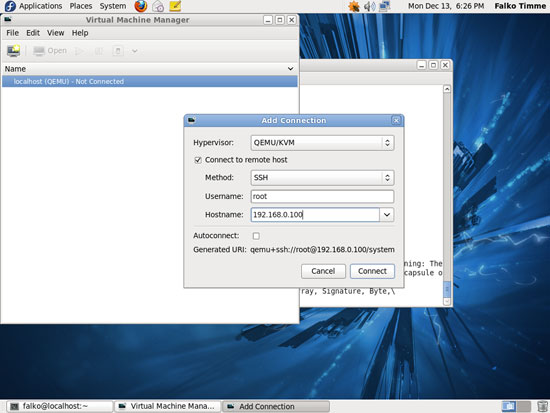Click the new virtual machine toolbar icon
The height and width of the screenshot is (413, 550).
13,51
